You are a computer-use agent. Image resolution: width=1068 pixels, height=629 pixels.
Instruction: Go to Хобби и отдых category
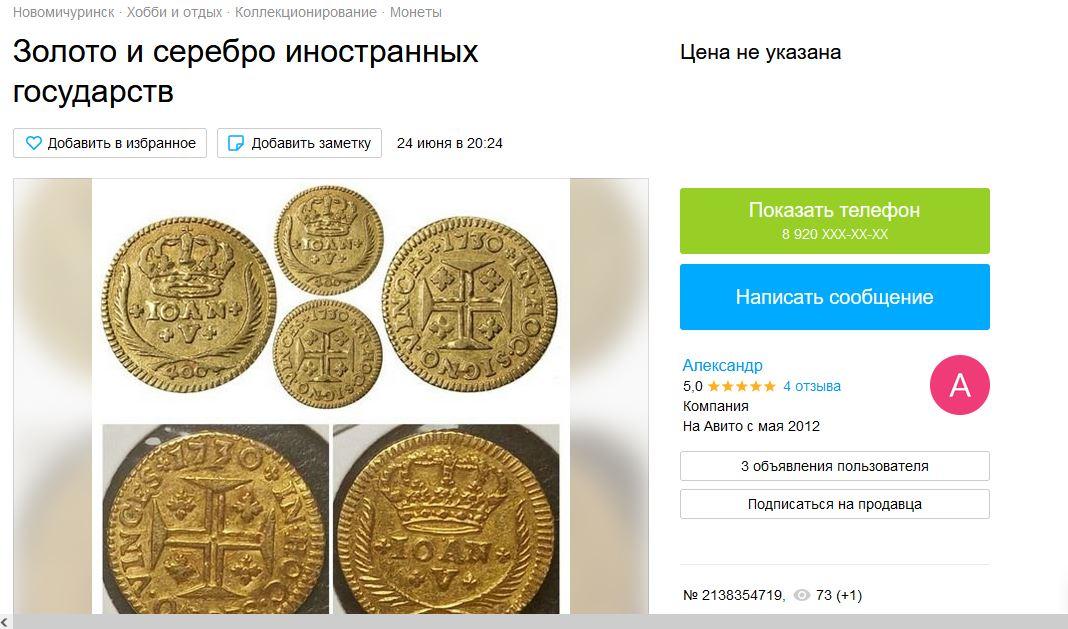click(x=174, y=12)
